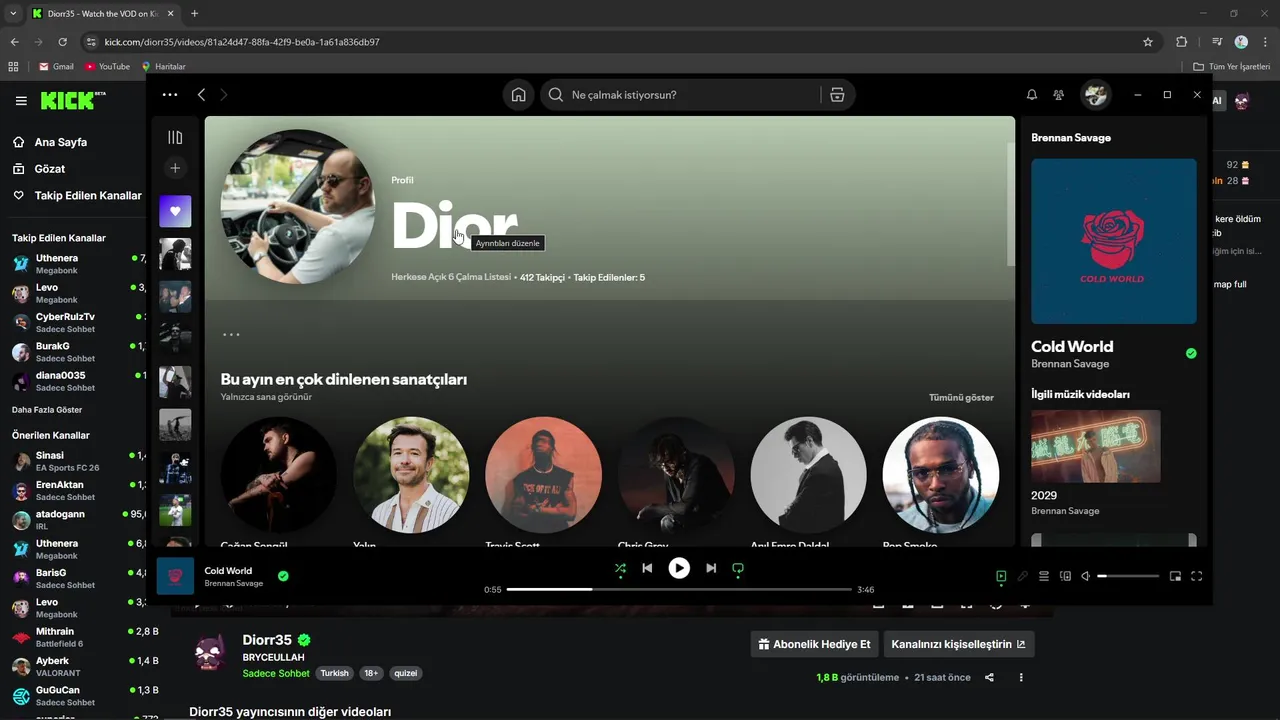
Task: Reload the Kick page in Chrome
Action: (62, 42)
